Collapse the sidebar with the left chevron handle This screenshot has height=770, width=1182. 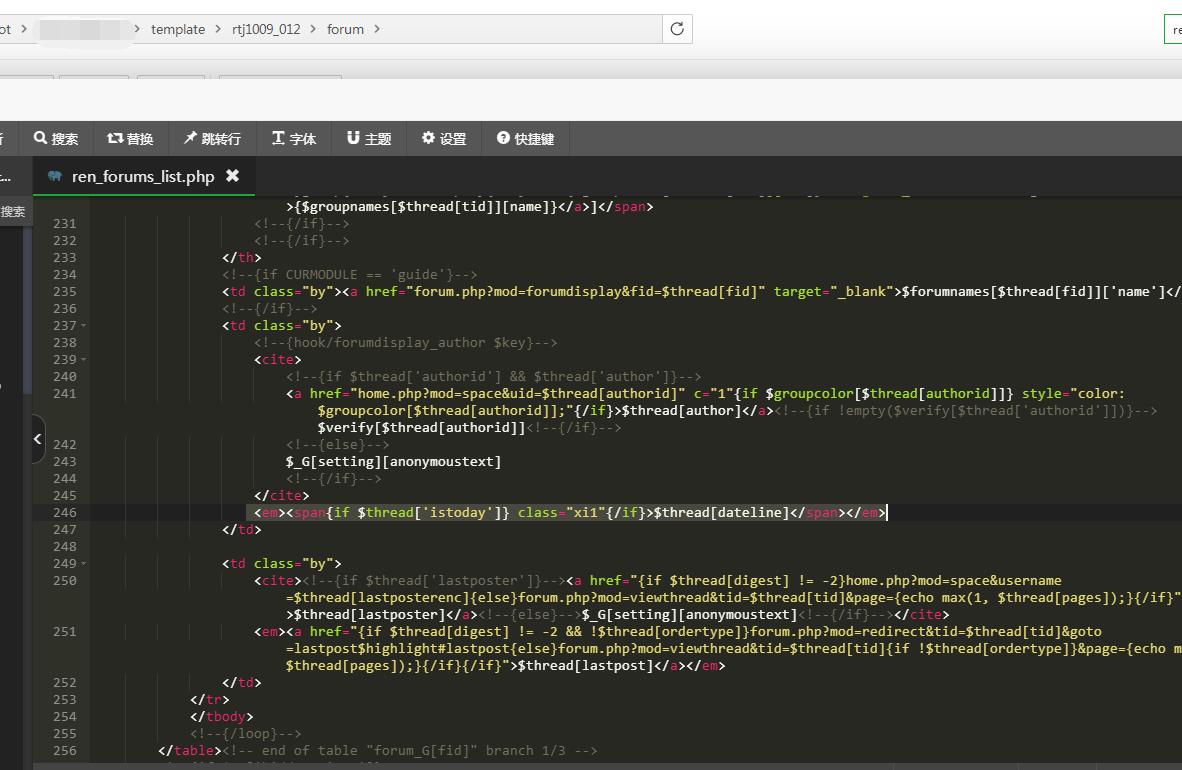pyautogui.click(x=38, y=438)
